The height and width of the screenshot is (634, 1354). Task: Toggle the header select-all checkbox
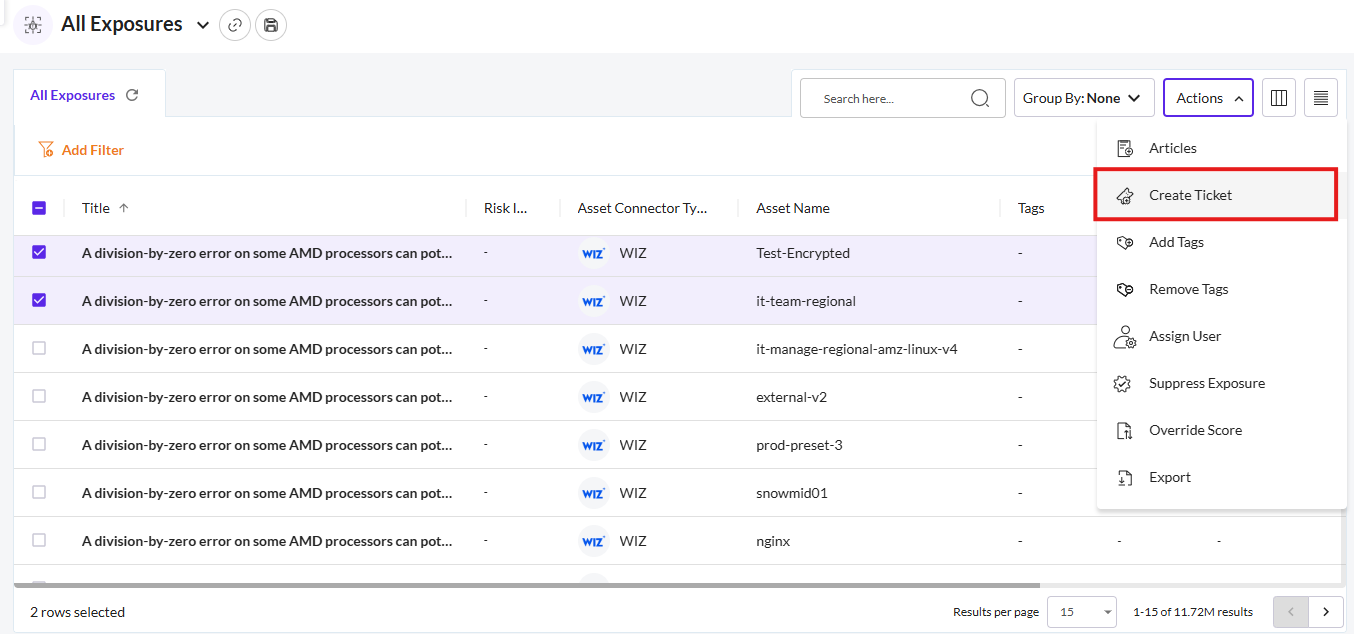click(39, 208)
